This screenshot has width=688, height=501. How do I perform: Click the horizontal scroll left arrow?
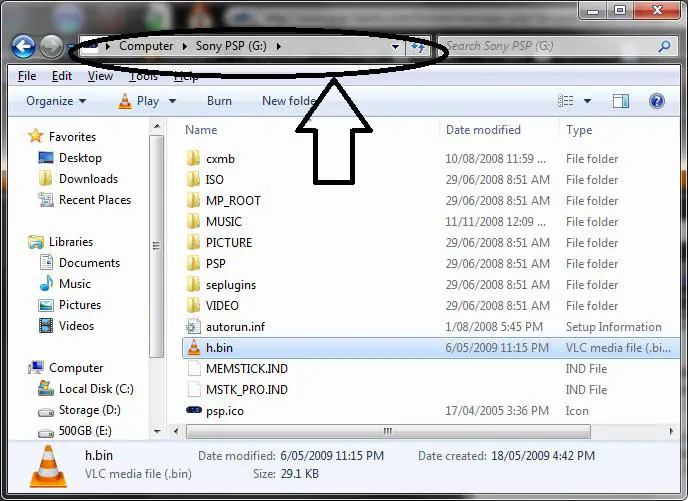[176, 431]
